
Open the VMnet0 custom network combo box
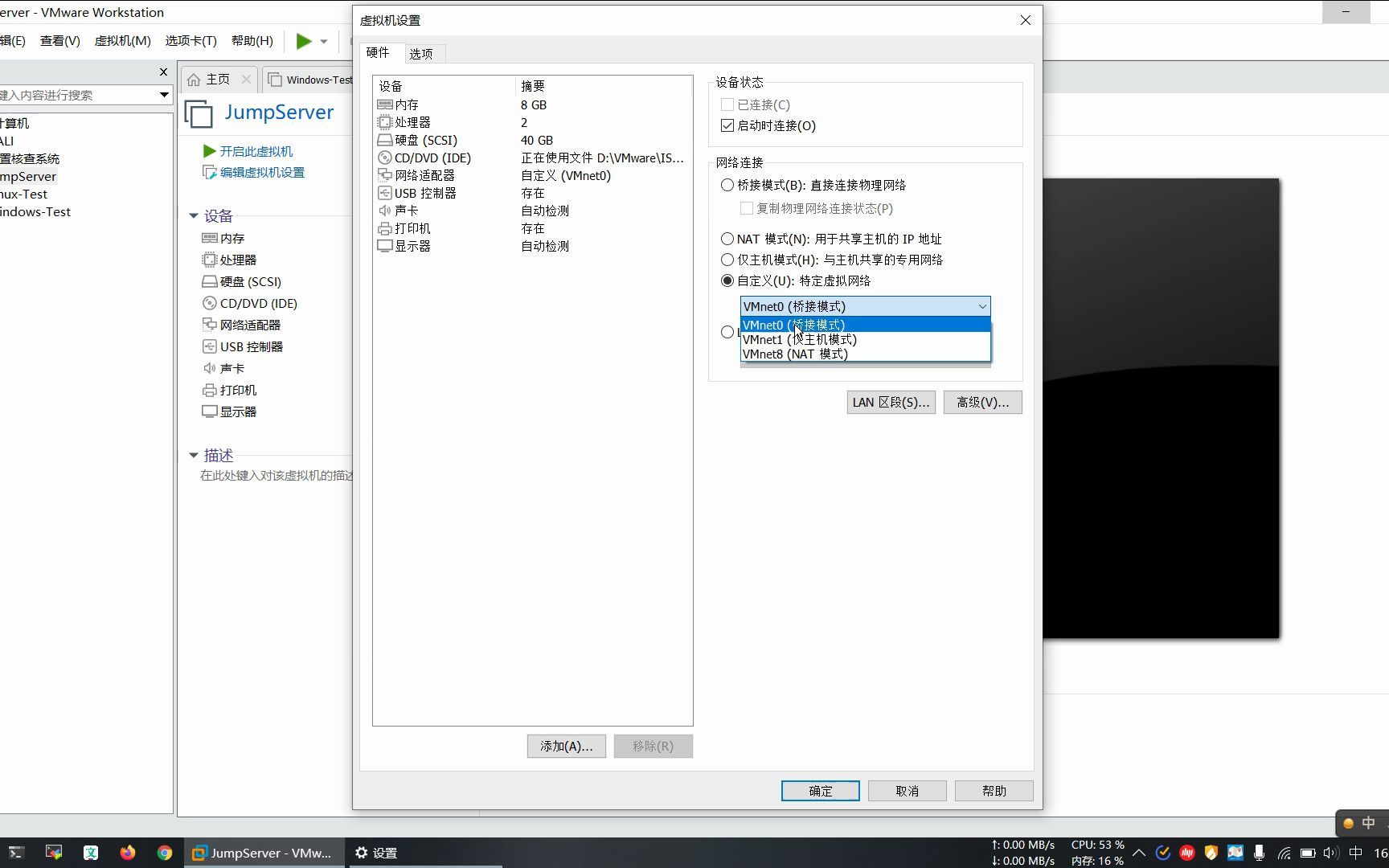coord(865,306)
